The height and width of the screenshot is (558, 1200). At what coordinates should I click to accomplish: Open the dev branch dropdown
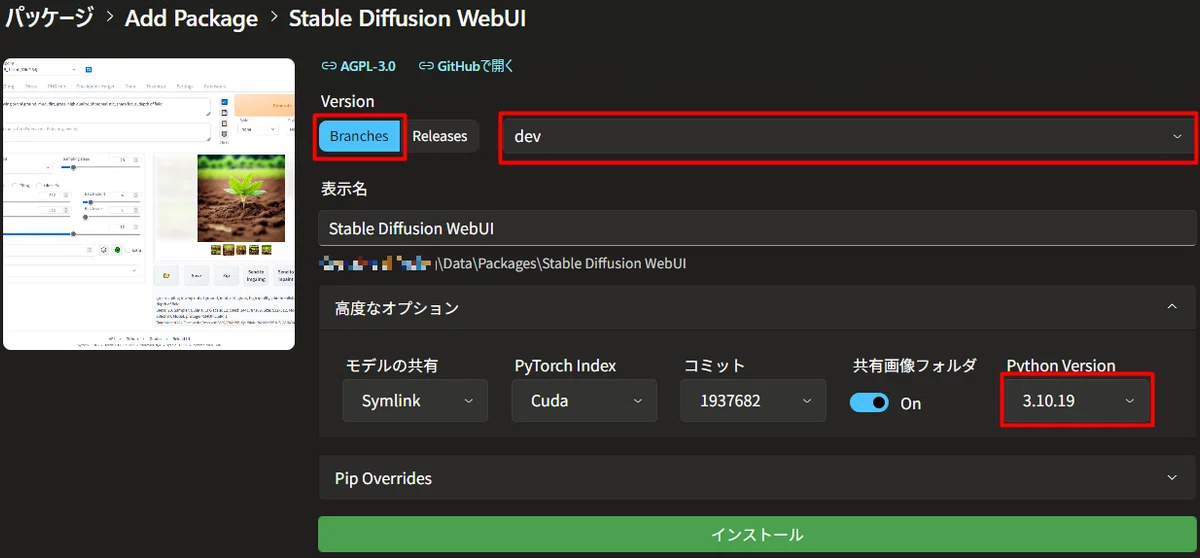coord(847,136)
